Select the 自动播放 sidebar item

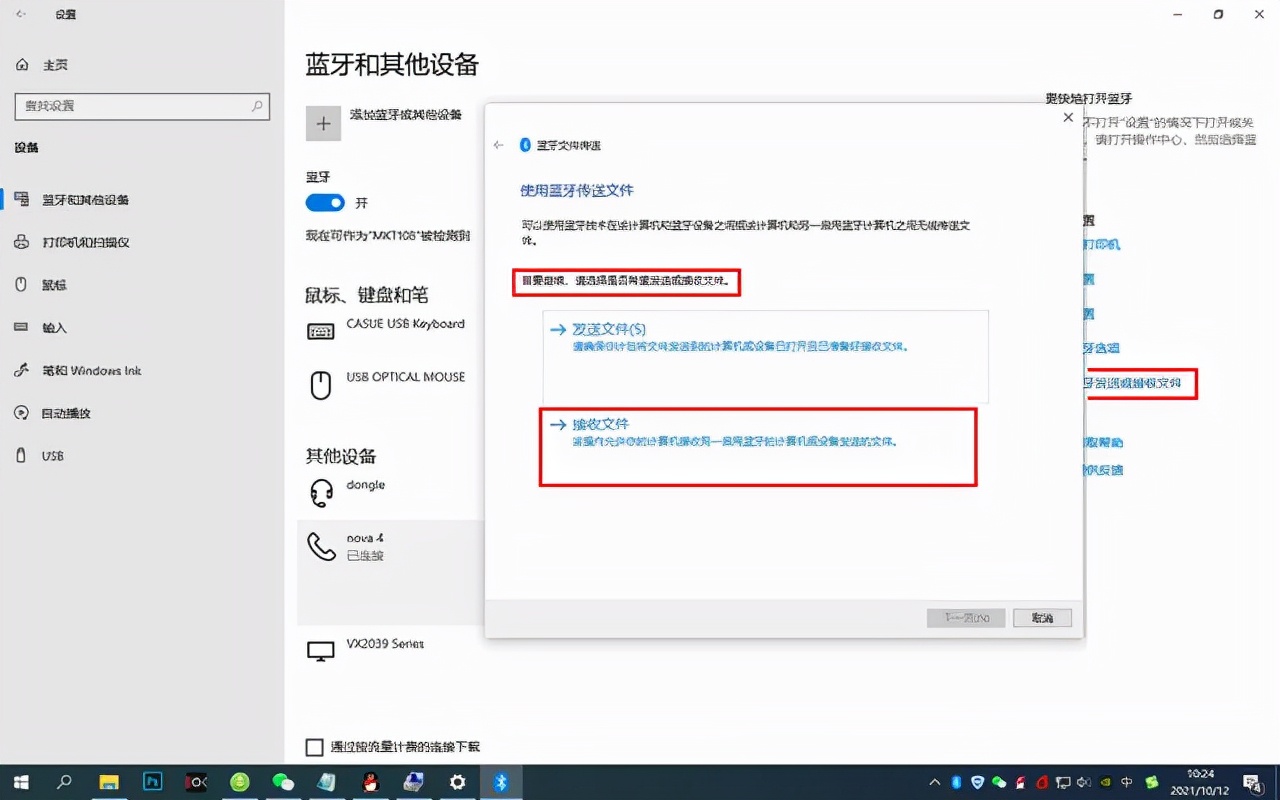coord(64,413)
